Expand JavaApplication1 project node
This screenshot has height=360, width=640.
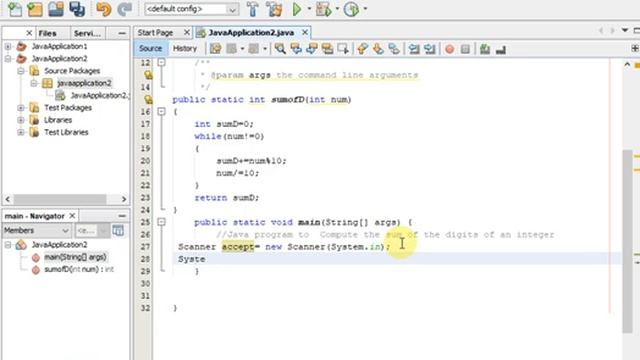click(x=8, y=47)
